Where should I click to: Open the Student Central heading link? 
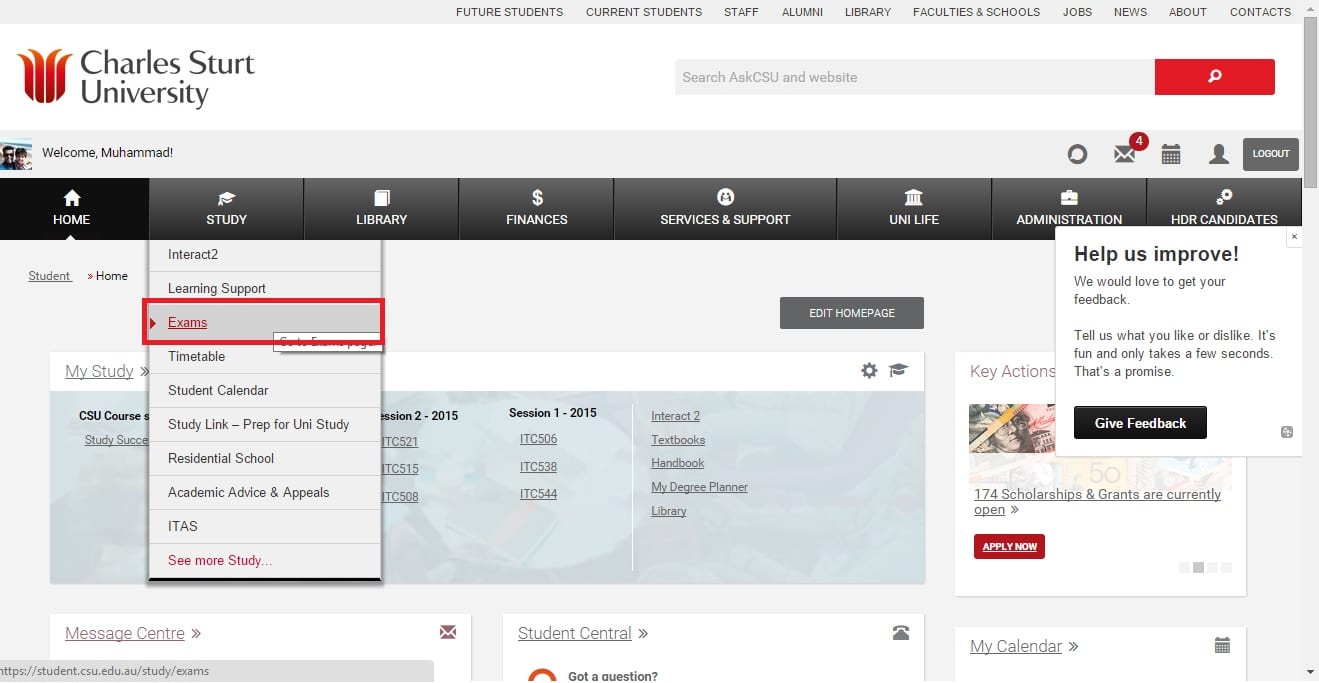575,633
